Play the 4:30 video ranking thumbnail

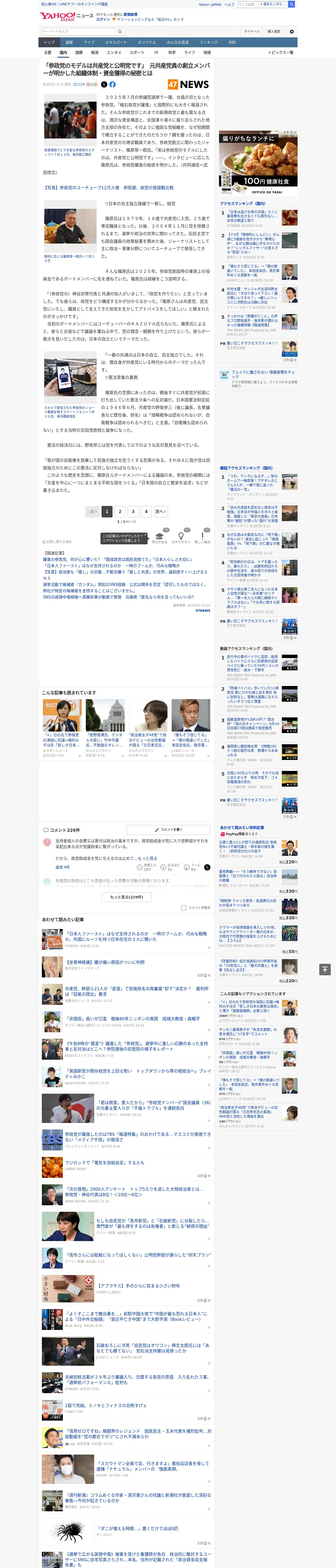point(290,779)
